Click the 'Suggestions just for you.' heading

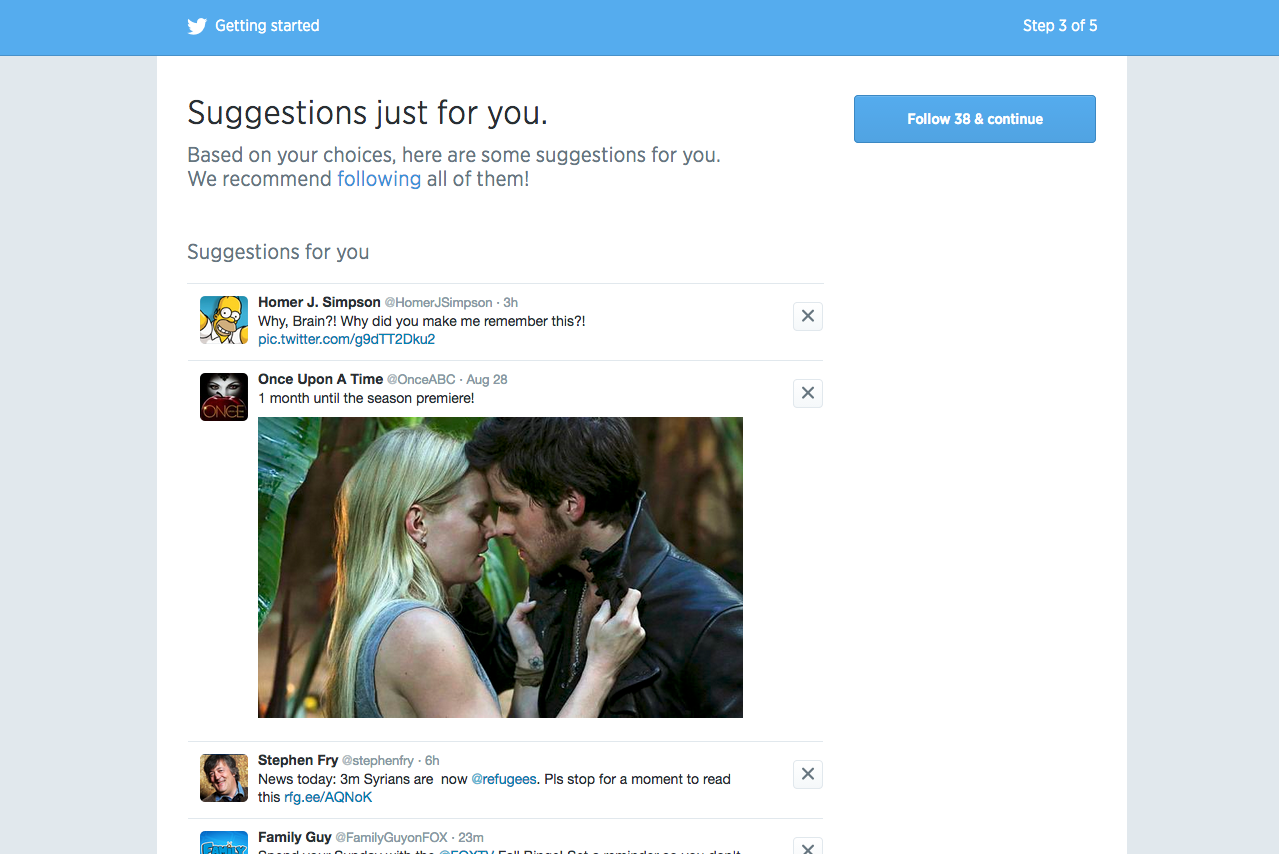367,113
